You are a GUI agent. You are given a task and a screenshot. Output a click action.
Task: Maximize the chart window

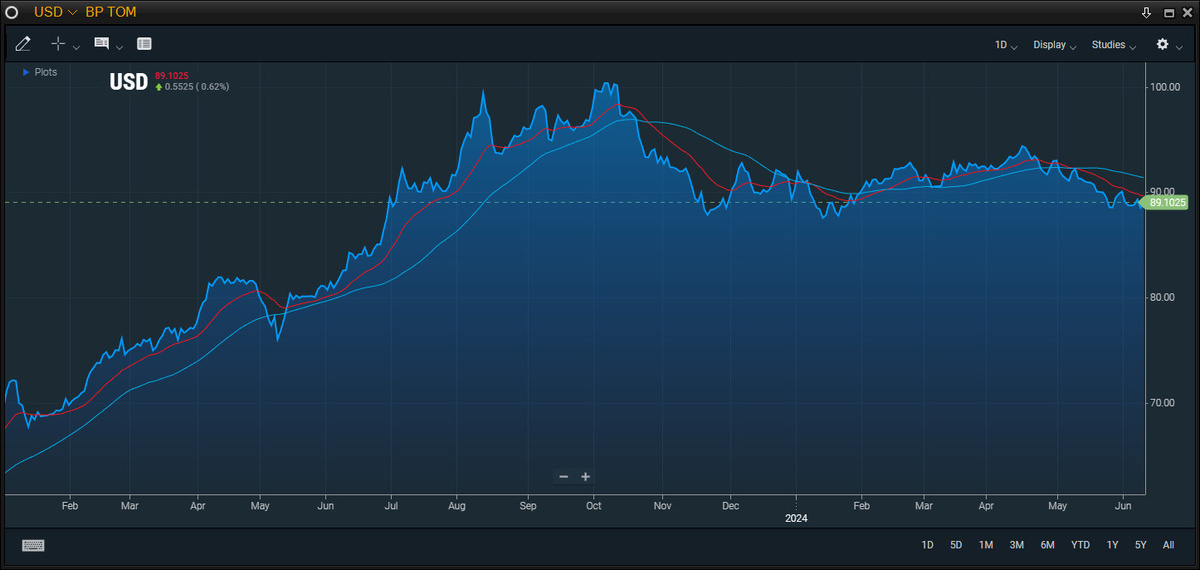(x=1168, y=12)
